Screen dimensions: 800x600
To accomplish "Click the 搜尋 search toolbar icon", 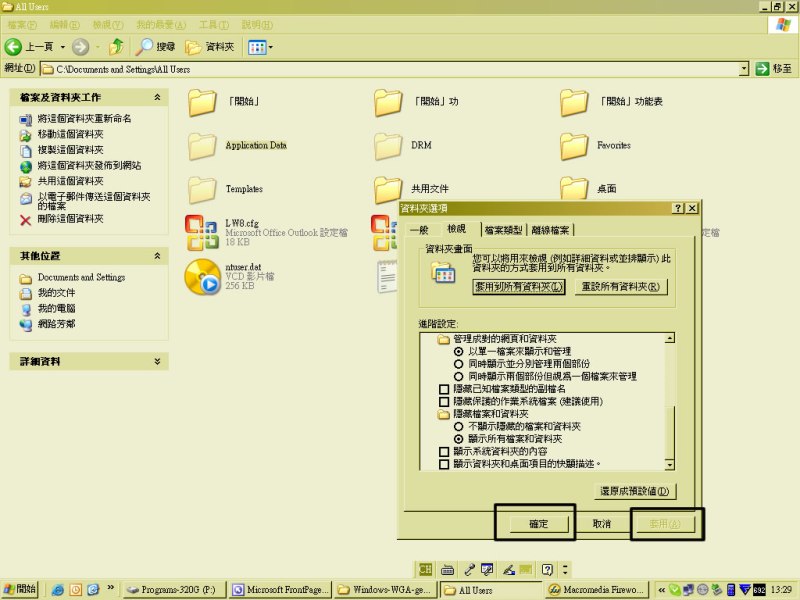I will pyautogui.click(x=156, y=47).
